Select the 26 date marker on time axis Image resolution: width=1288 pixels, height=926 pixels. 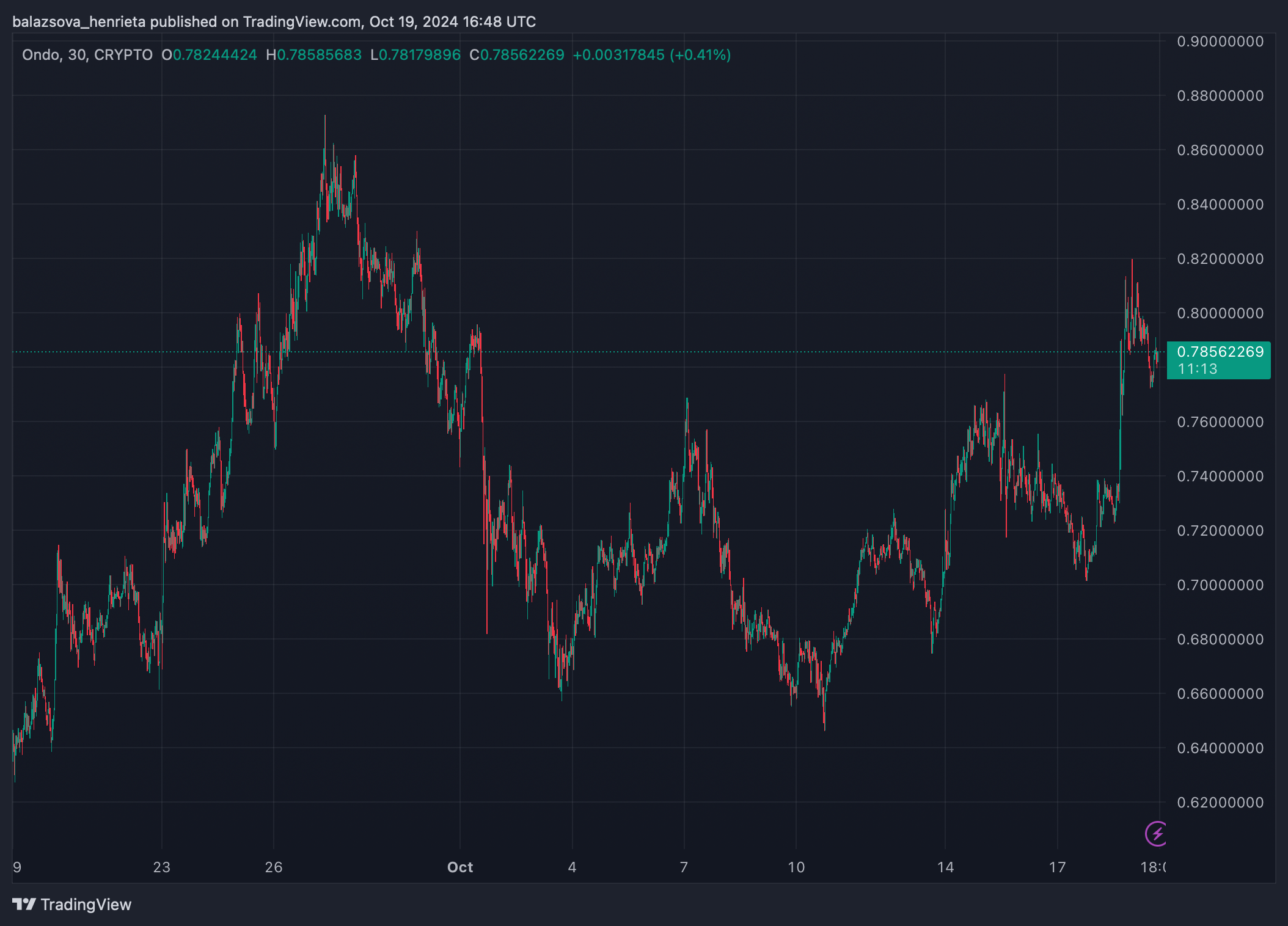pos(274,867)
